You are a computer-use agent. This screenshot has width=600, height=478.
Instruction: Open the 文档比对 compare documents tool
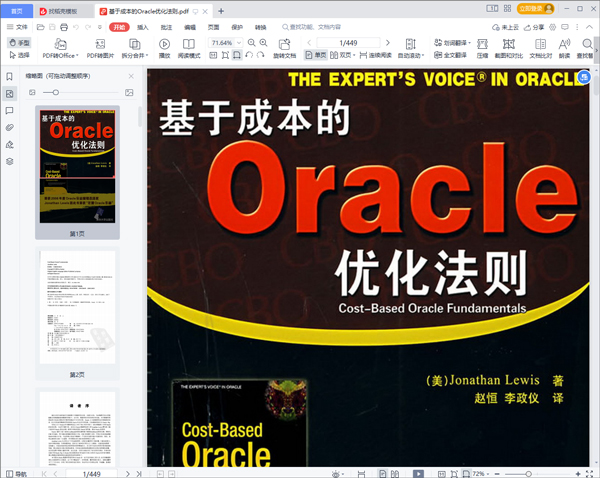(x=541, y=48)
